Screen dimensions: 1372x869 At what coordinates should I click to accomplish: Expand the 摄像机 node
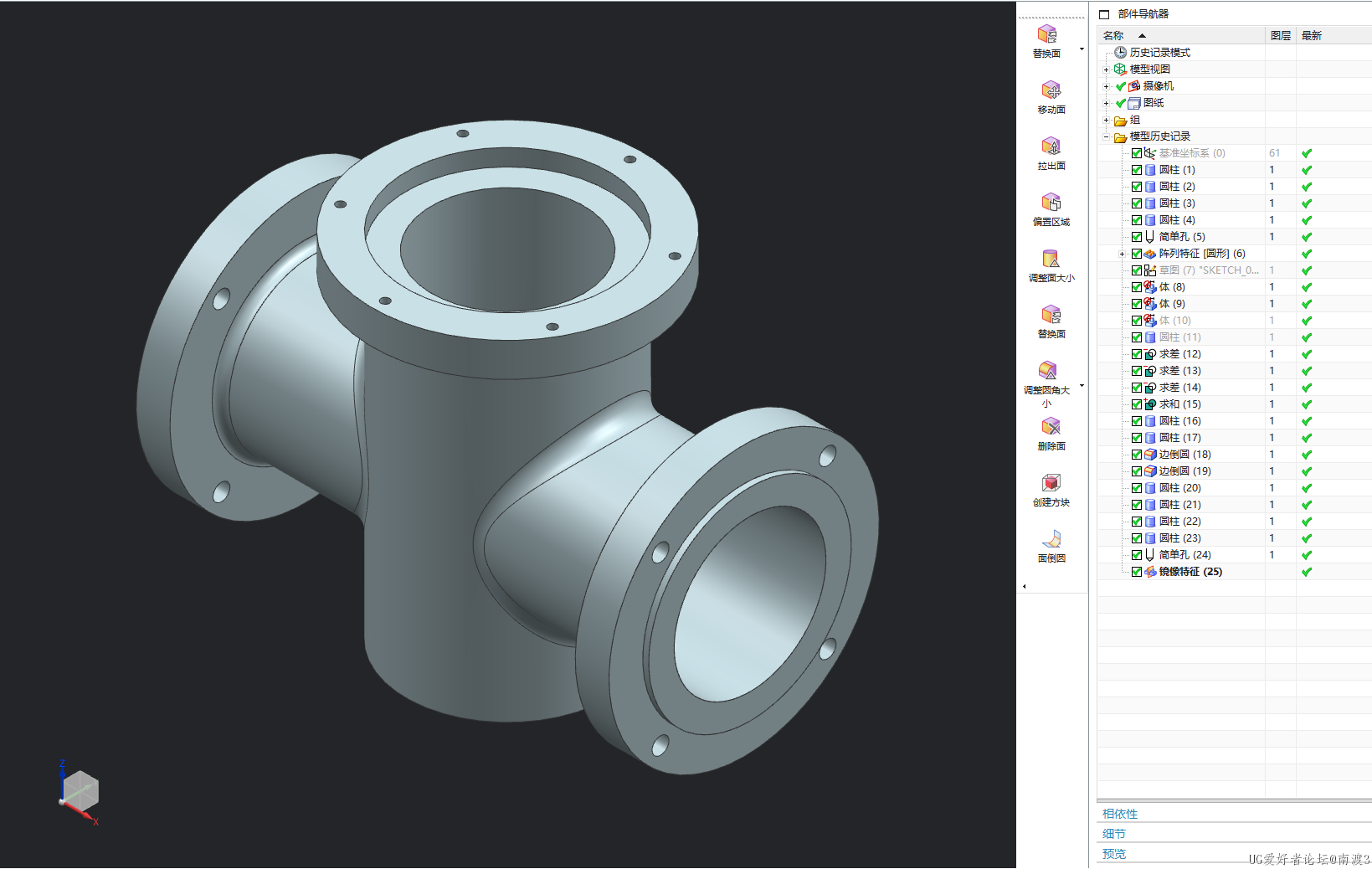point(1106,86)
